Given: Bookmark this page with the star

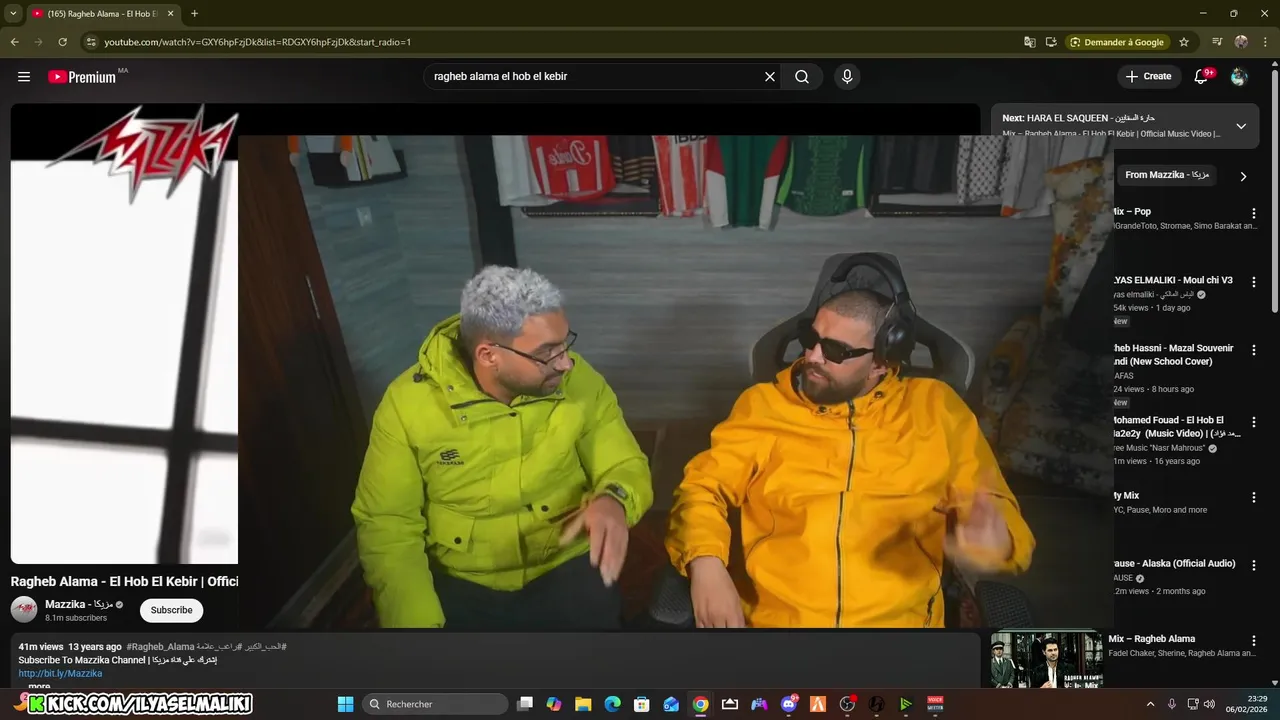Looking at the screenshot, I should coord(1184,42).
